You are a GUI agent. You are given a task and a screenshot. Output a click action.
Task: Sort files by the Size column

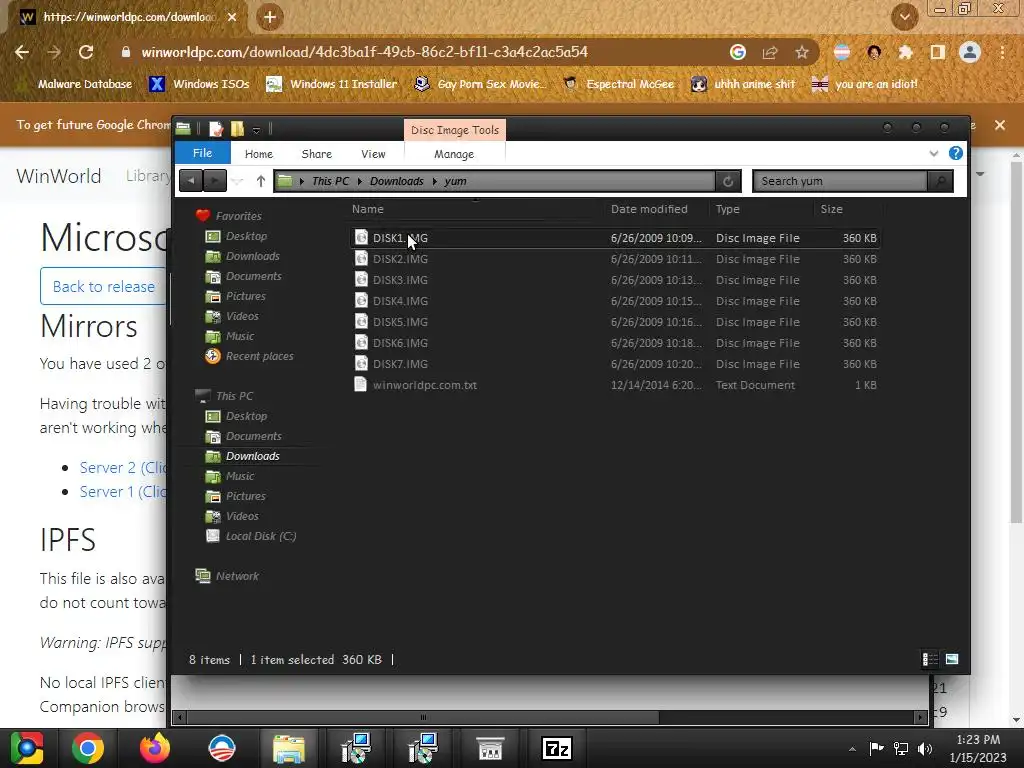tap(831, 209)
